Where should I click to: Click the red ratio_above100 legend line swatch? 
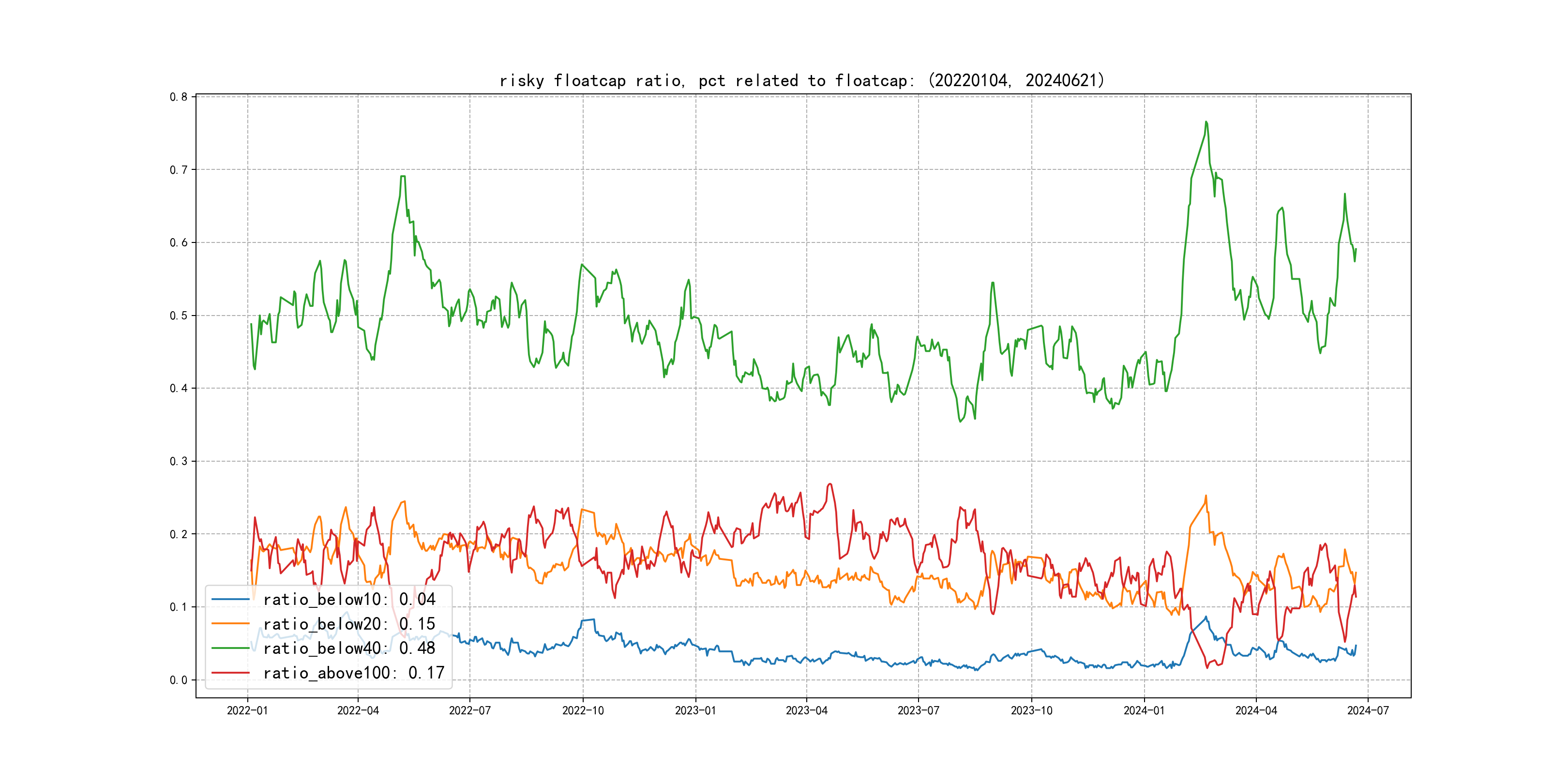[230, 673]
